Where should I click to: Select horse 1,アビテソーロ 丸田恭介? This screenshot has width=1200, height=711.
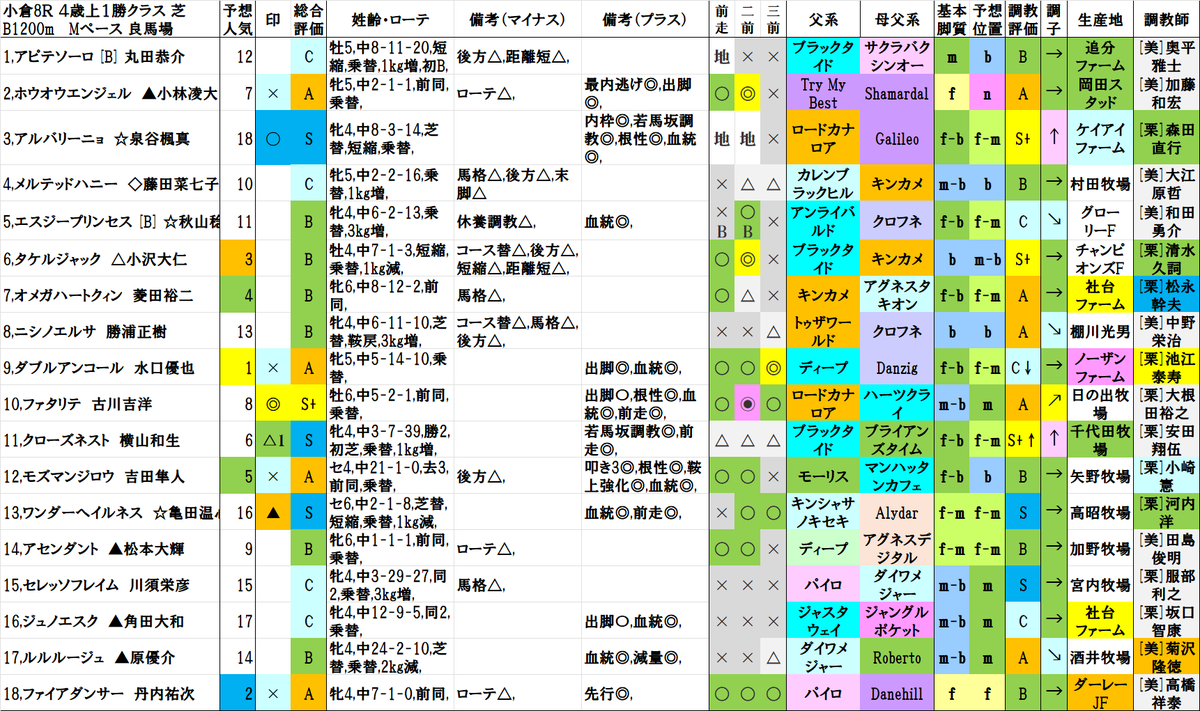click(x=110, y=56)
